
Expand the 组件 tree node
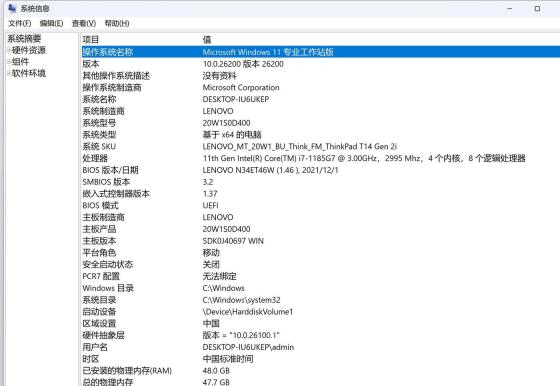click(x=9, y=62)
